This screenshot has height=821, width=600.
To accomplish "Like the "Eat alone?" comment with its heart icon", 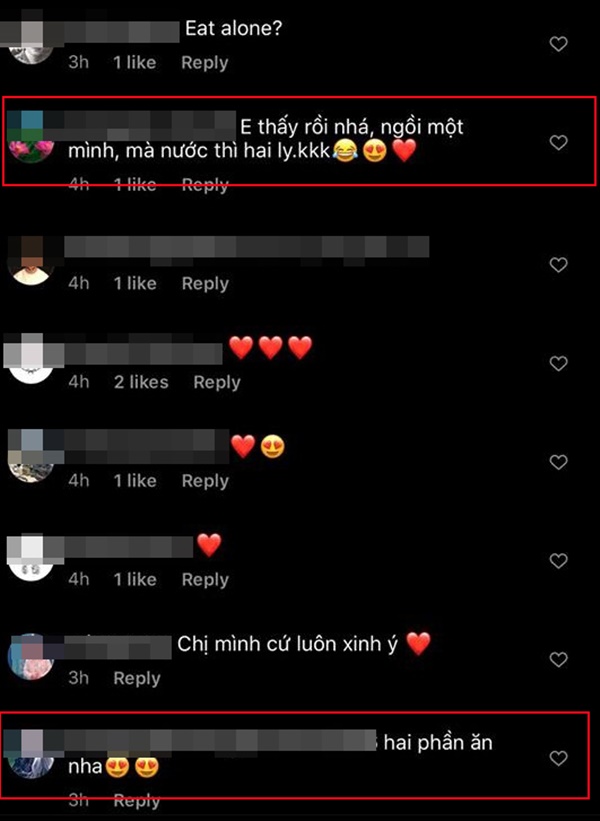I will pos(558,44).
